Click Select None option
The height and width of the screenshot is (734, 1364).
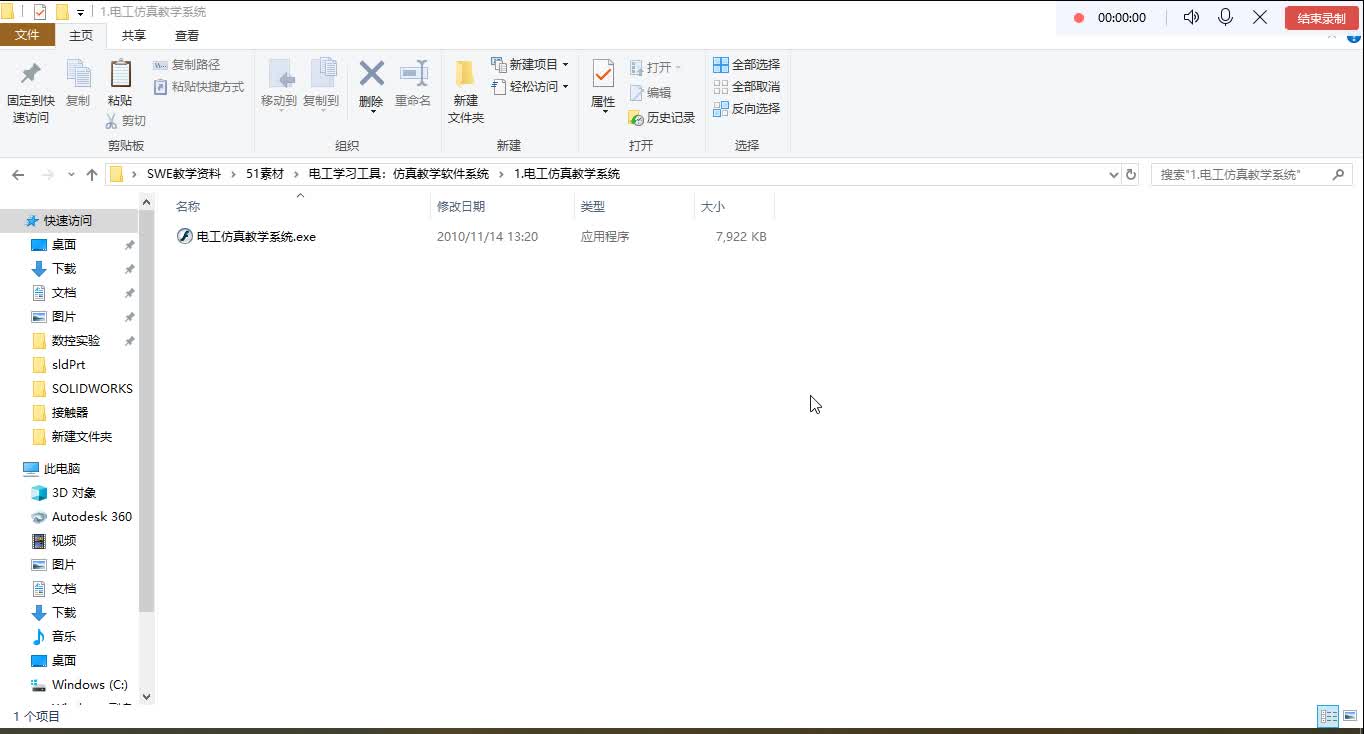(x=746, y=86)
